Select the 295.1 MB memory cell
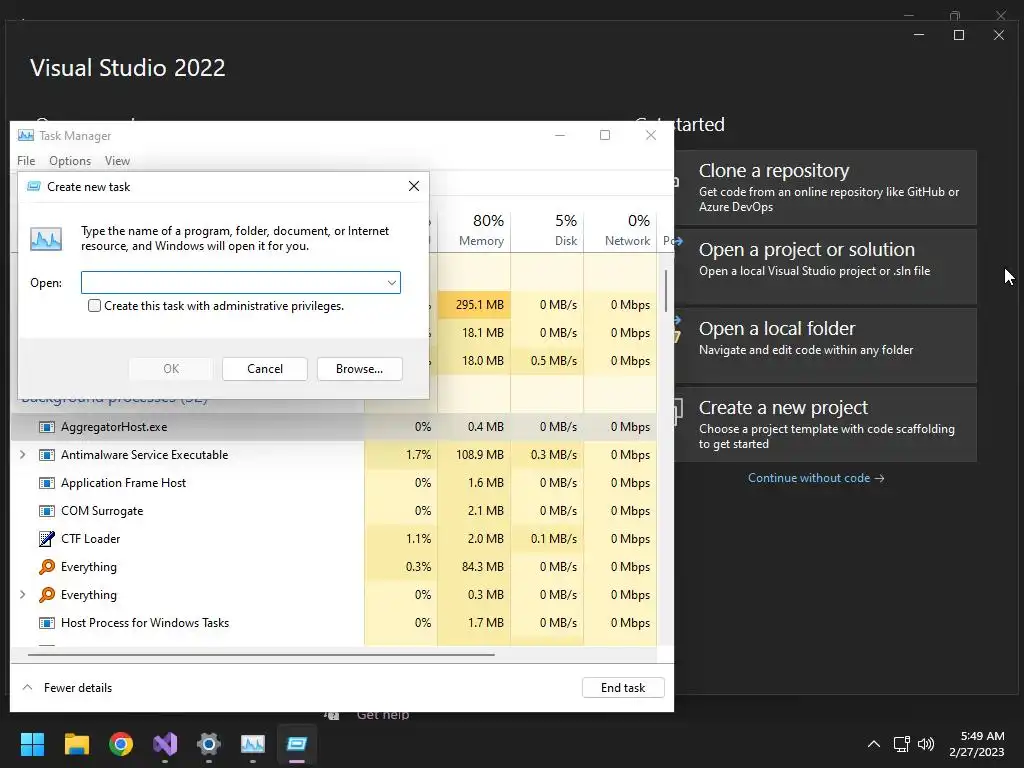Viewport: 1024px width, 768px height. 475,305
